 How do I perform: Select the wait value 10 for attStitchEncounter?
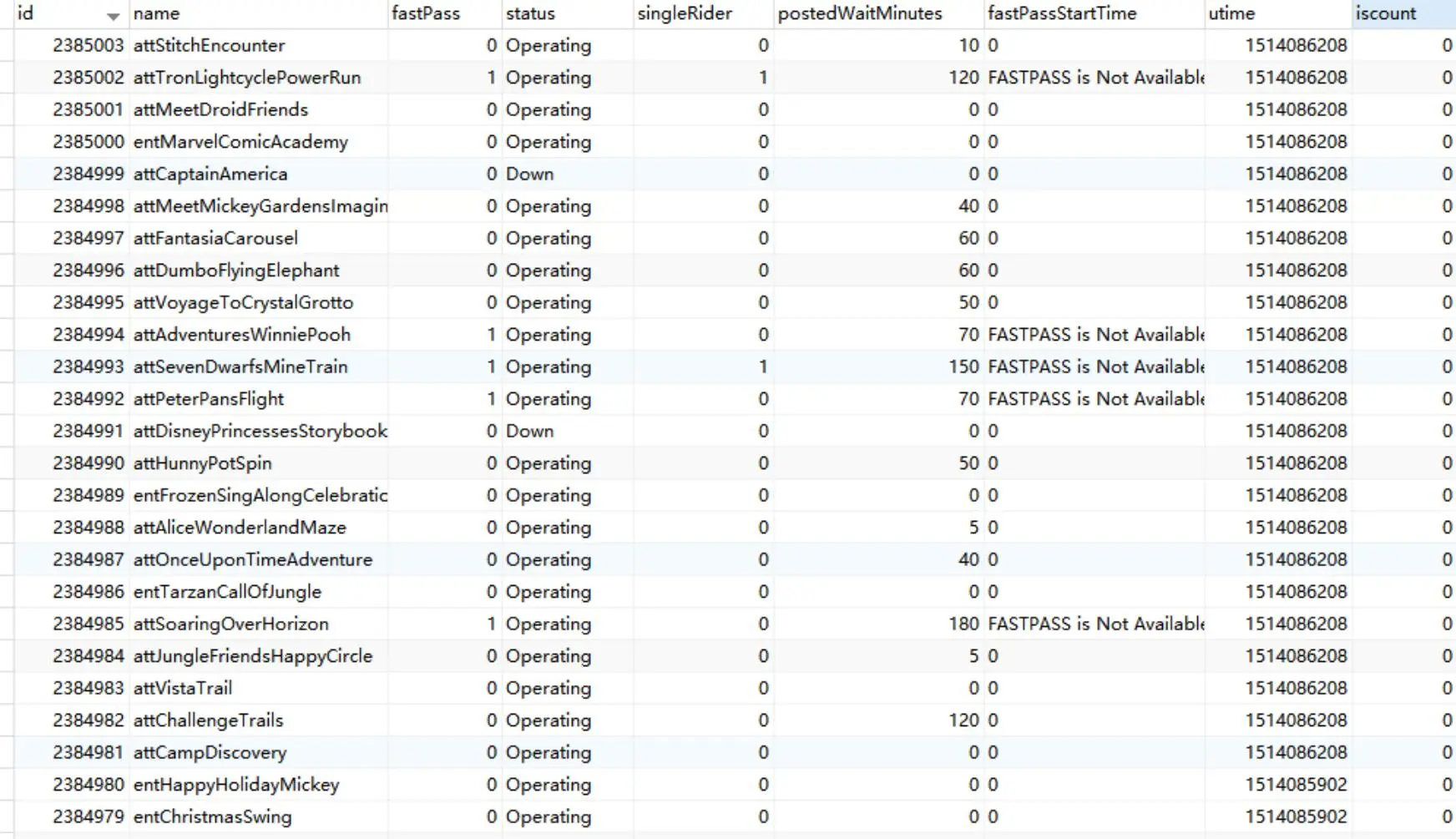(x=878, y=45)
